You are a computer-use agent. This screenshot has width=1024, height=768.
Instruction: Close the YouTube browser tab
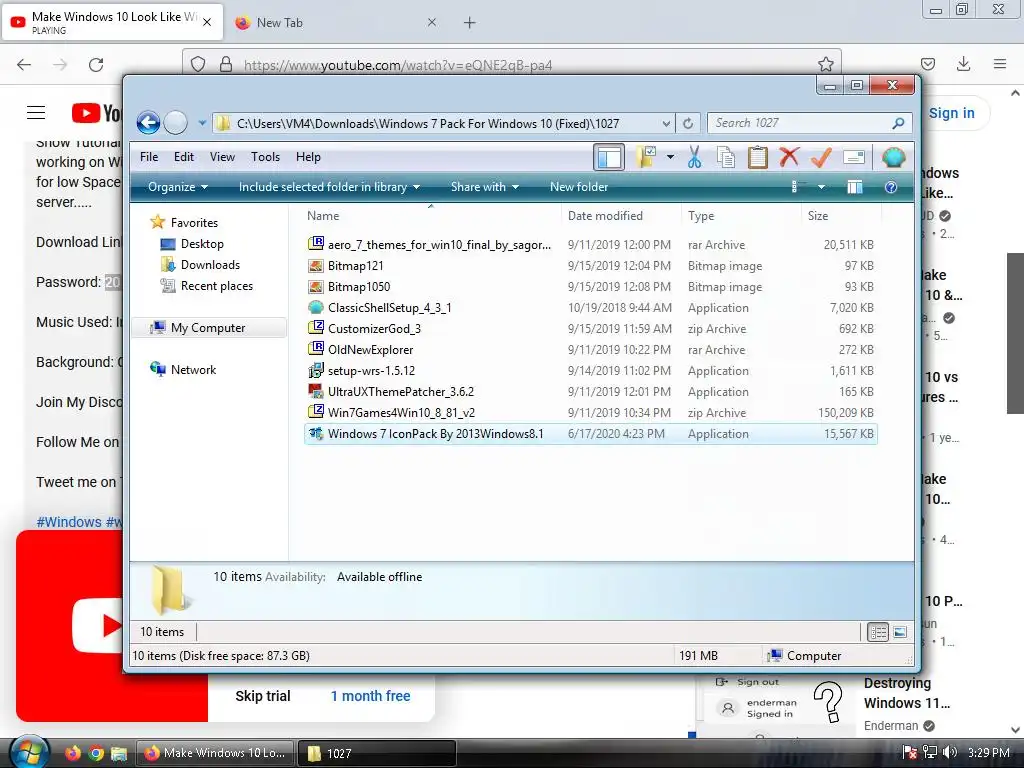[207, 22]
